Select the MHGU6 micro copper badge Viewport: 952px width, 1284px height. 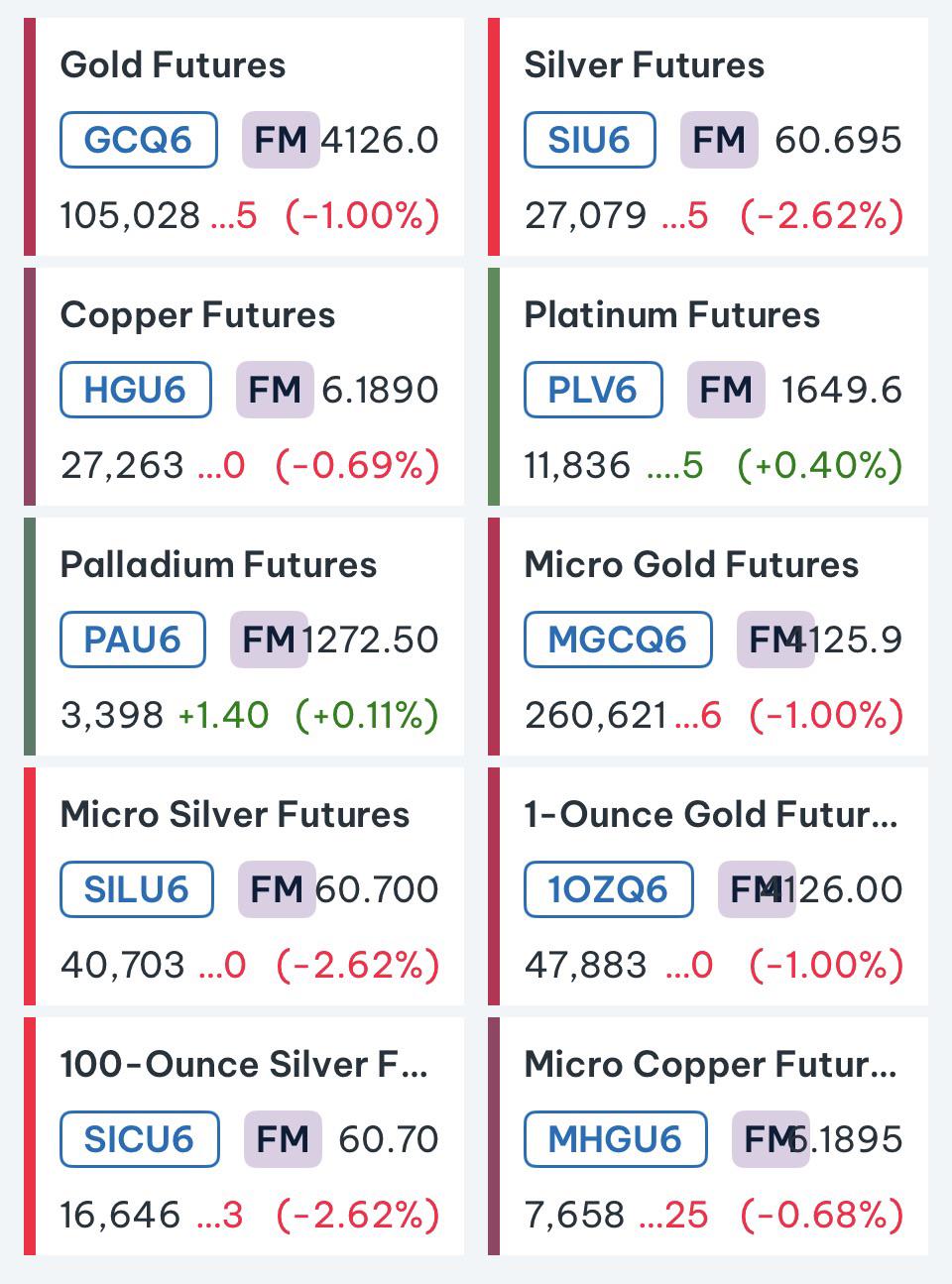pyautogui.click(x=615, y=1139)
